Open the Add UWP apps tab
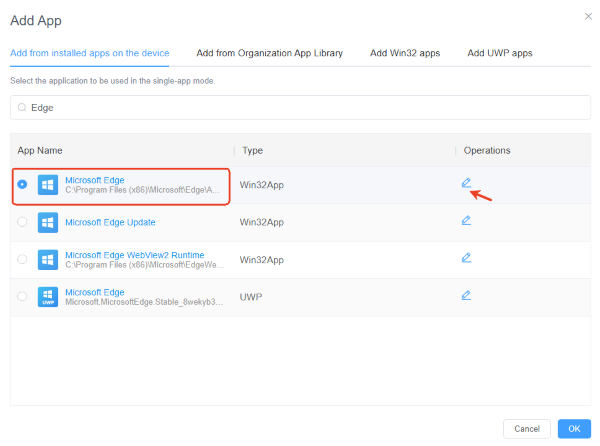Viewport: 600px width, 446px height. [x=500, y=53]
